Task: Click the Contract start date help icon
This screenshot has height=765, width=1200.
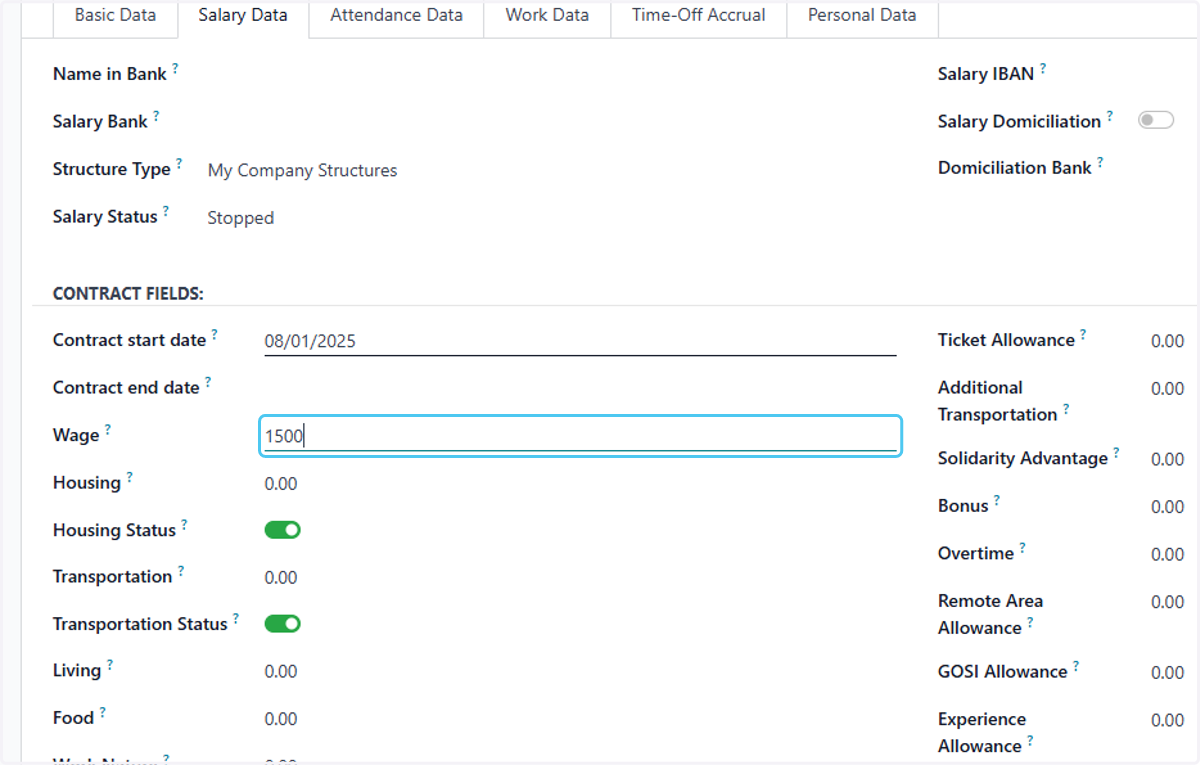Action: (x=214, y=334)
